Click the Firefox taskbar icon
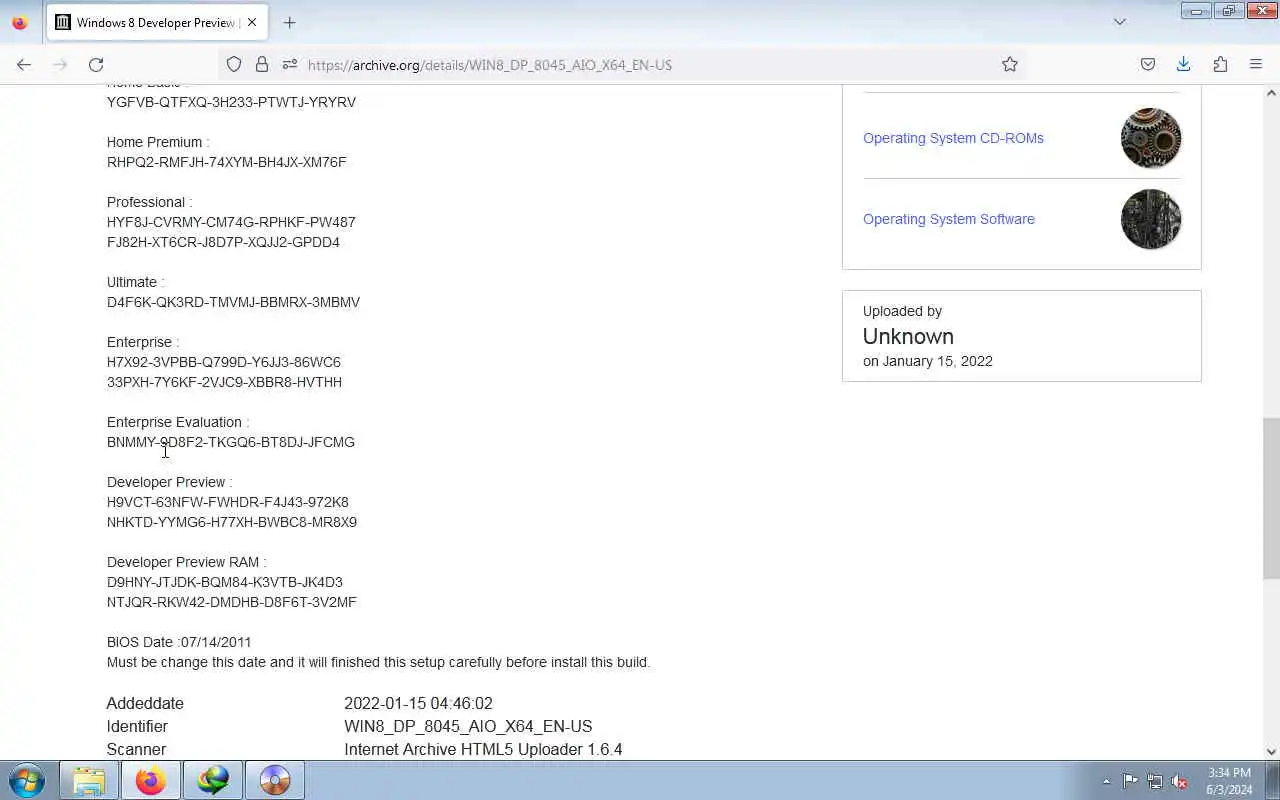 [x=151, y=780]
